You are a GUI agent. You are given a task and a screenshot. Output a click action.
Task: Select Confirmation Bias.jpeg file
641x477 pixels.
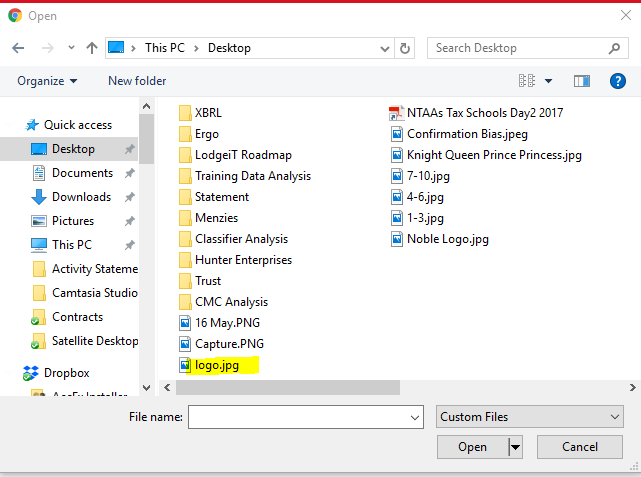coord(459,134)
